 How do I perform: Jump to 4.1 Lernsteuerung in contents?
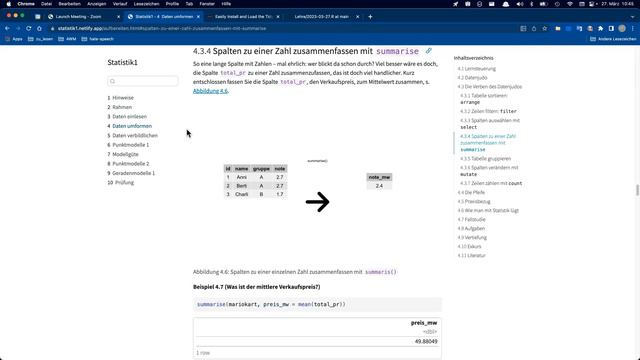tap(476, 69)
